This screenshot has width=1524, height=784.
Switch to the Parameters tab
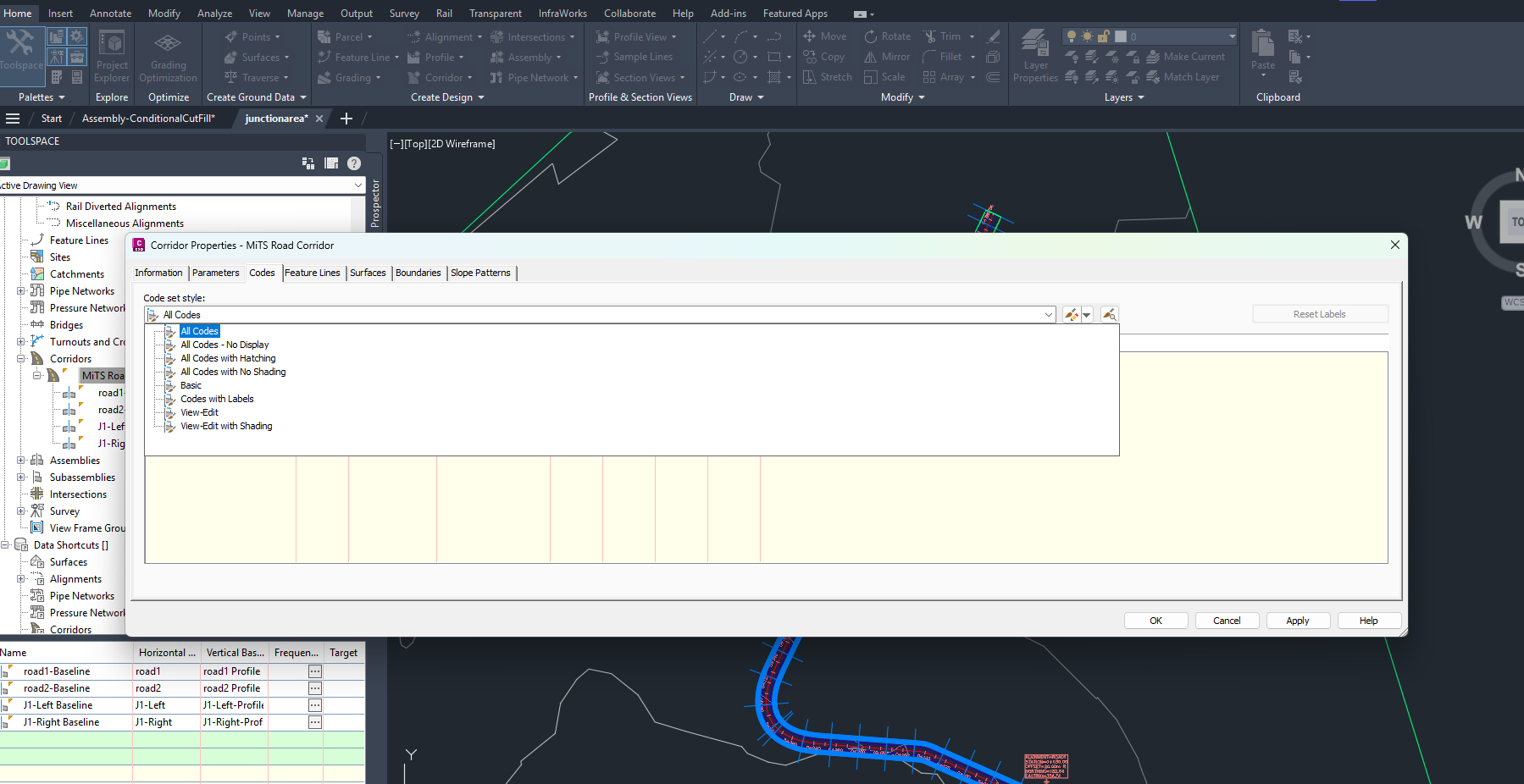(x=215, y=273)
